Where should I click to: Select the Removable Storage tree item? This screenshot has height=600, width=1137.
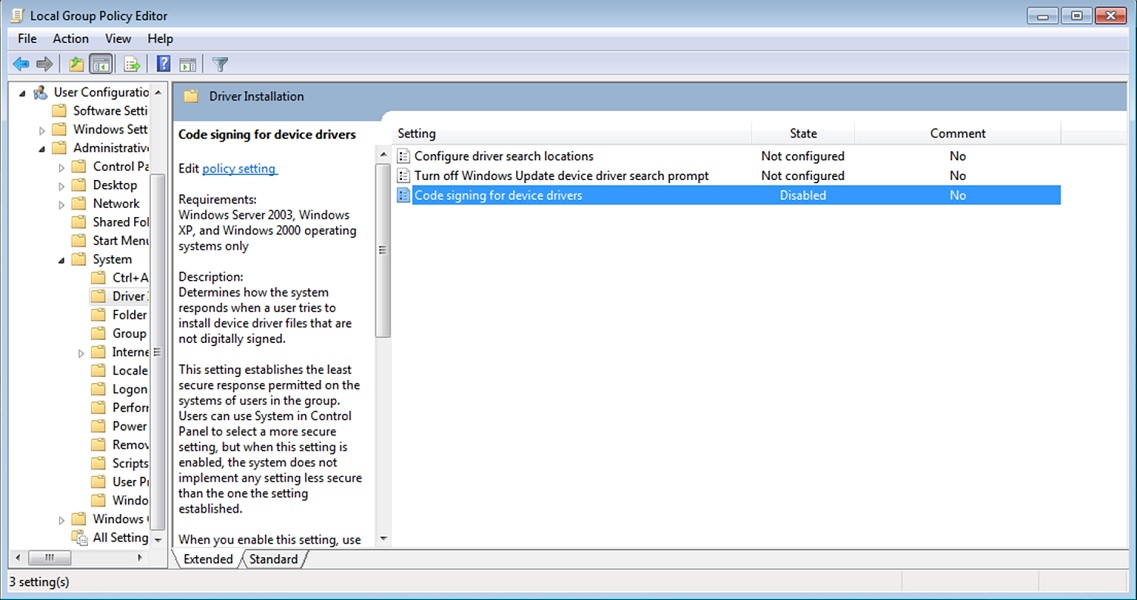[x=130, y=445]
